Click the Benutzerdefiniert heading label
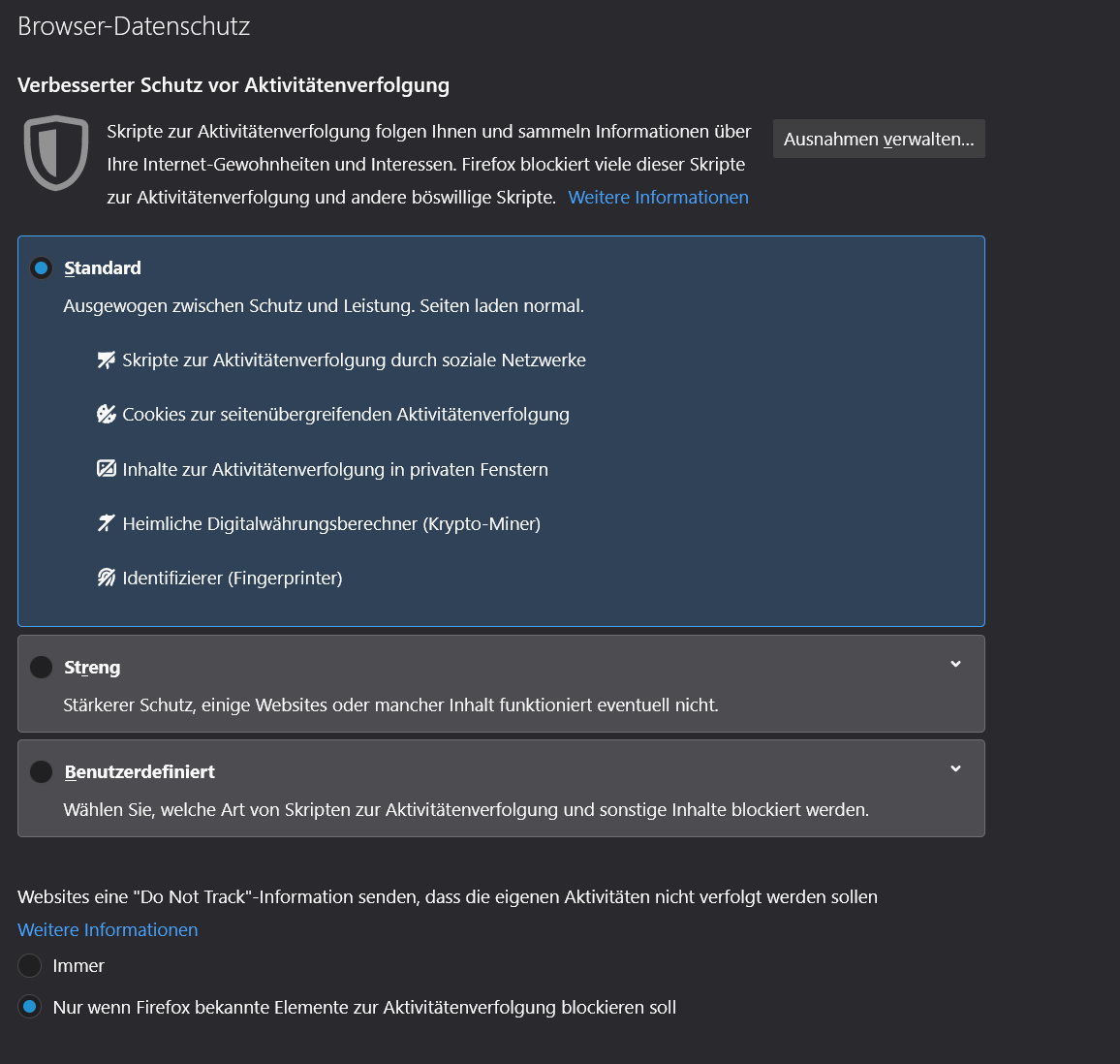1120x1064 pixels. coord(140,771)
